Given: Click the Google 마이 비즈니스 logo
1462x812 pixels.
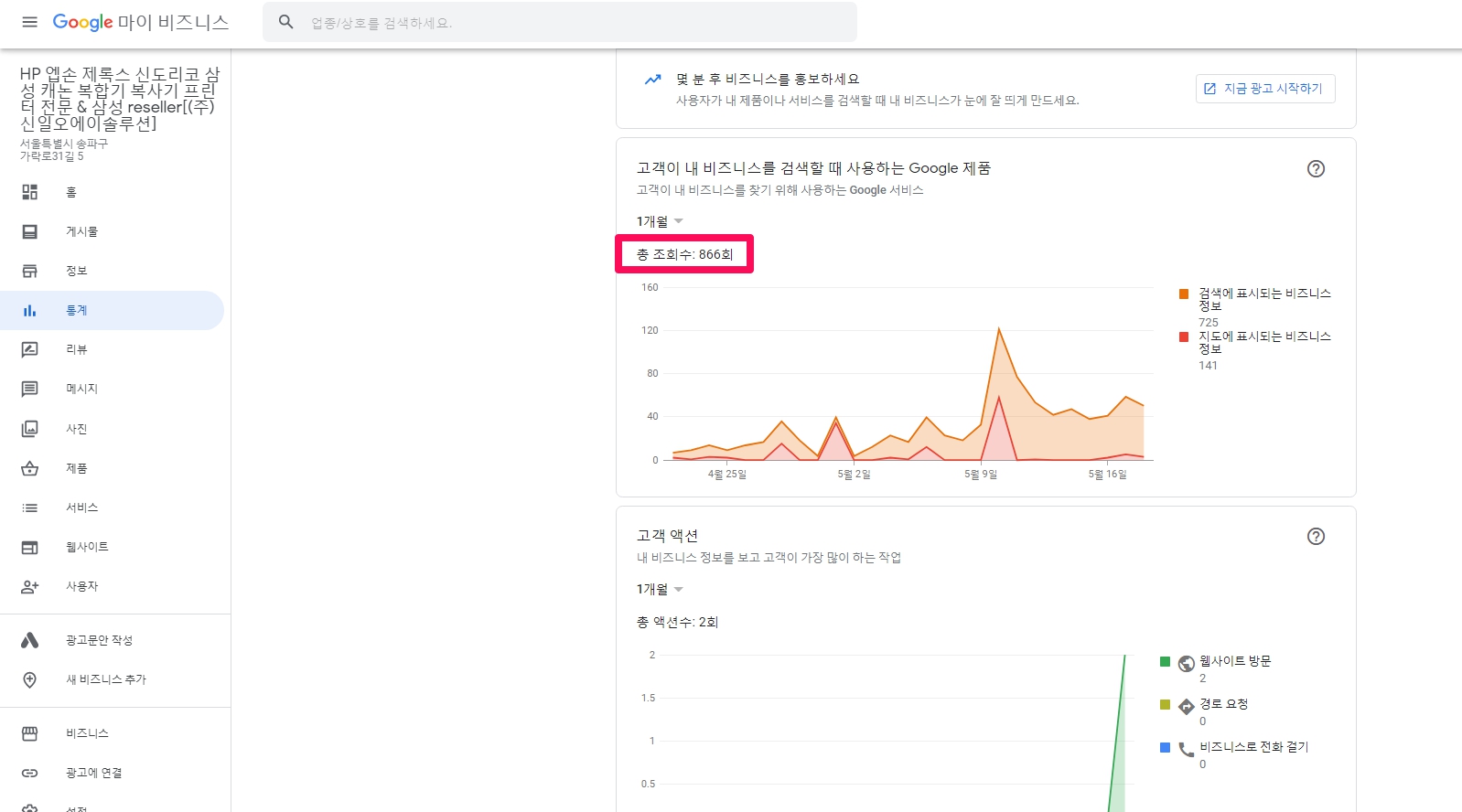Looking at the screenshot, I should point(140,22).
